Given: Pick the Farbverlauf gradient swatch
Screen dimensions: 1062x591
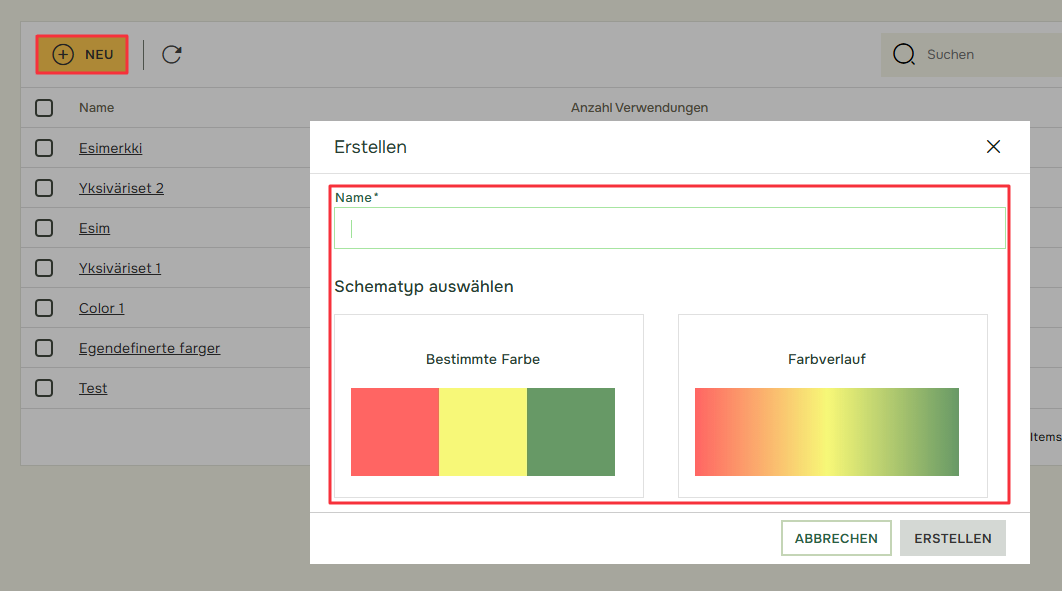Looking at the screenshot, I should point(826,432).
